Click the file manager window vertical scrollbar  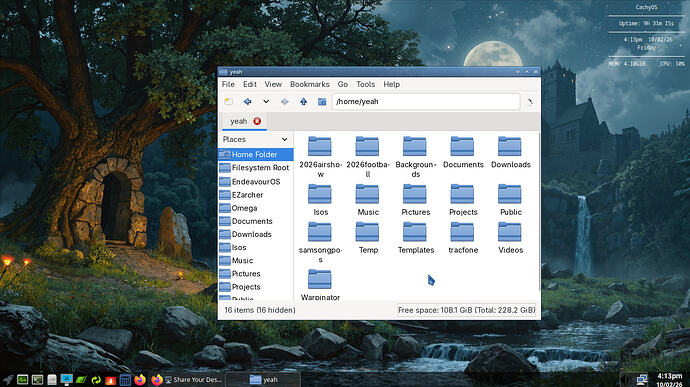coord(539,211)
